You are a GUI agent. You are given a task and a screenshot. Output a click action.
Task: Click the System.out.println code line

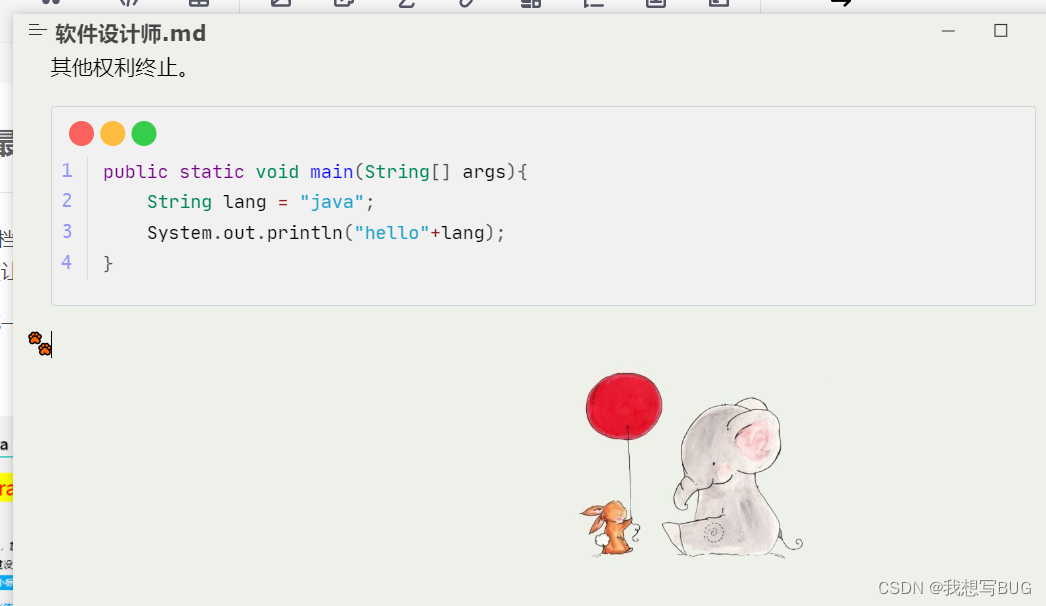tap(326, 233)
